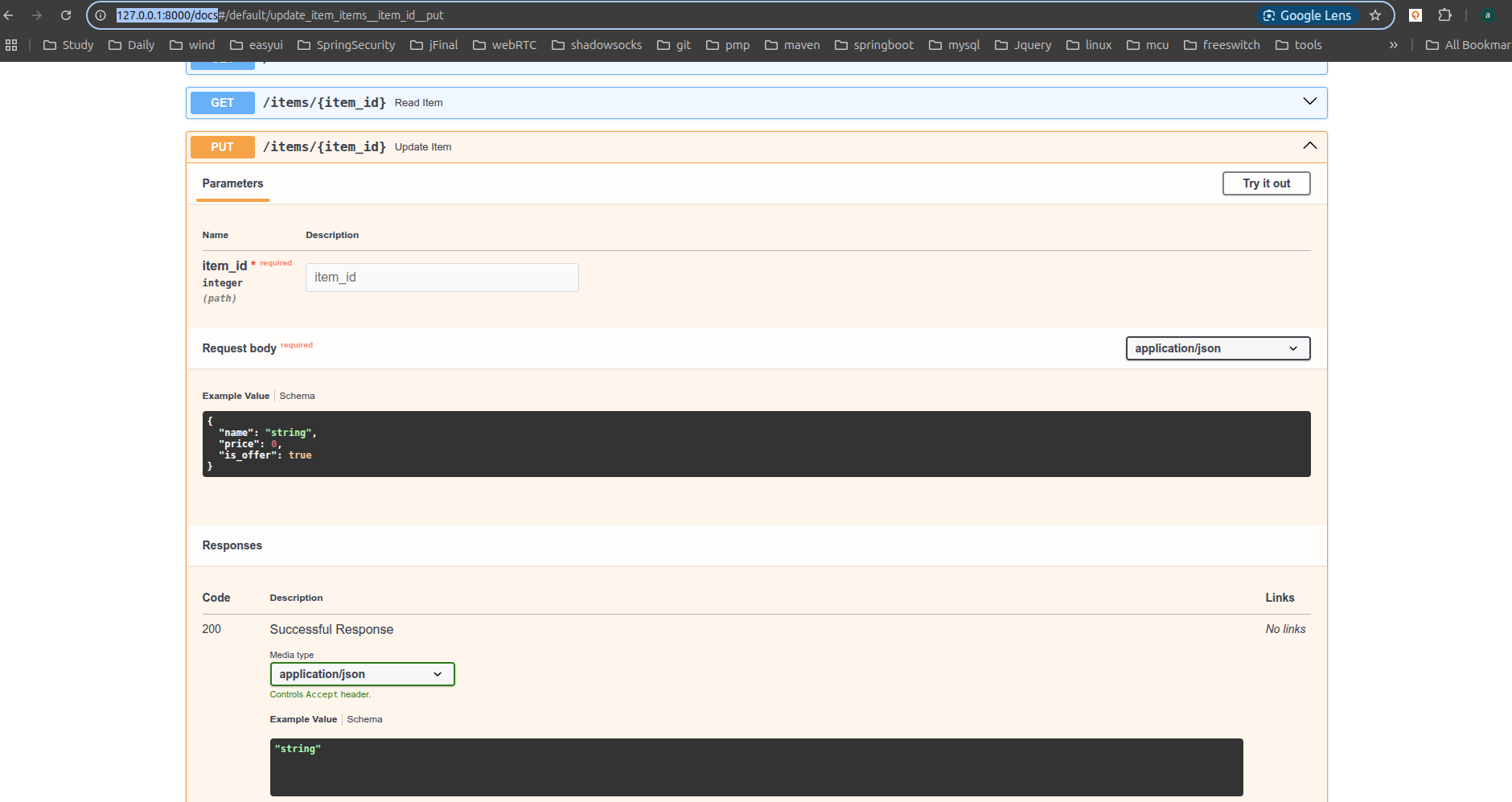Screen dimensions: 1512x802
Task: Open the apps grid icon in bookmarks bar
Action: tap(11, 45)
